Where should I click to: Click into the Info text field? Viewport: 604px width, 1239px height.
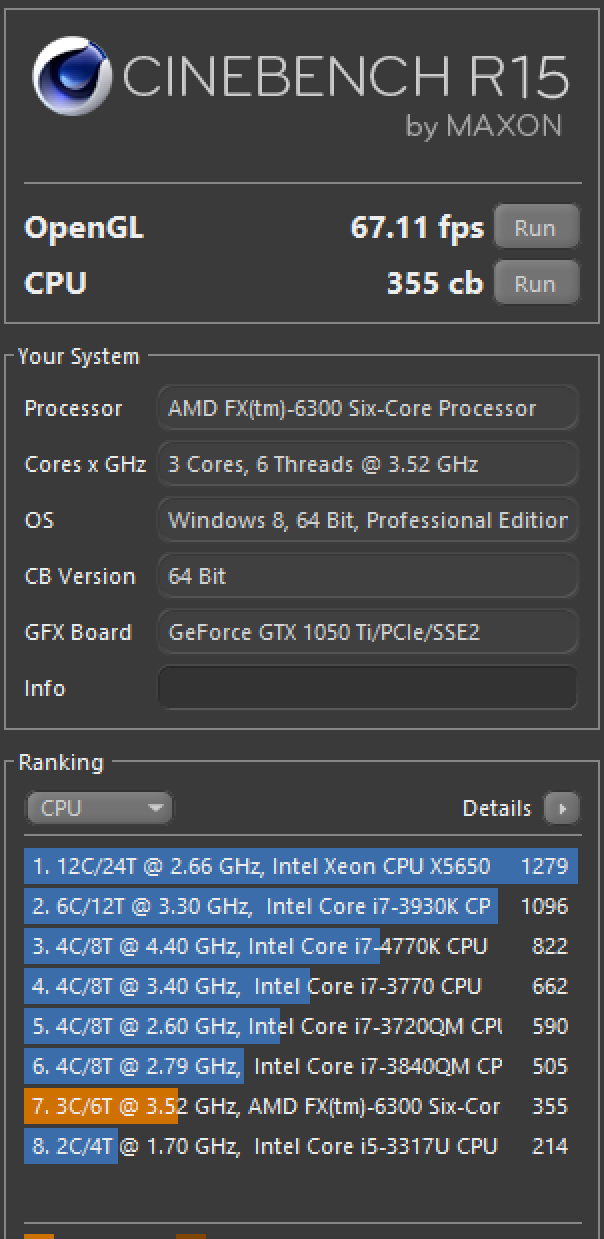point(368,688)
